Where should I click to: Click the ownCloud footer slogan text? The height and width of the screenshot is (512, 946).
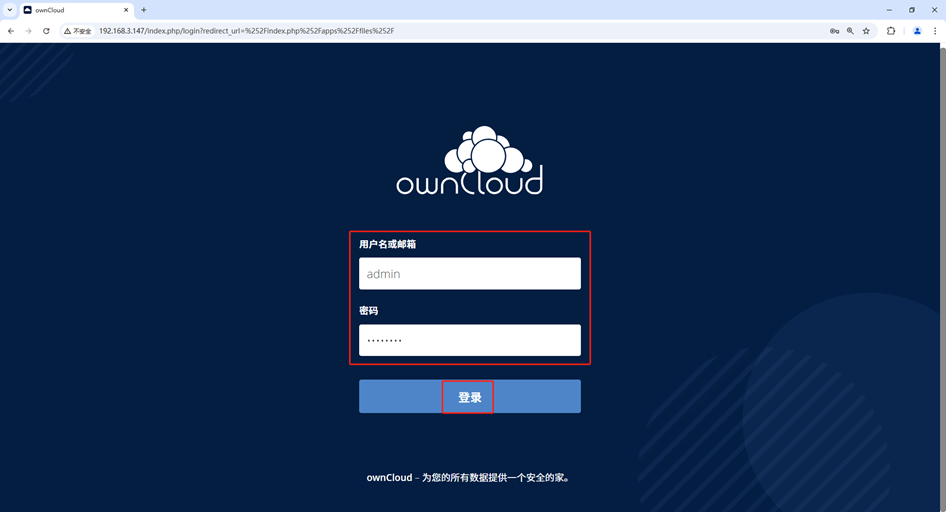tap(469, 478)
